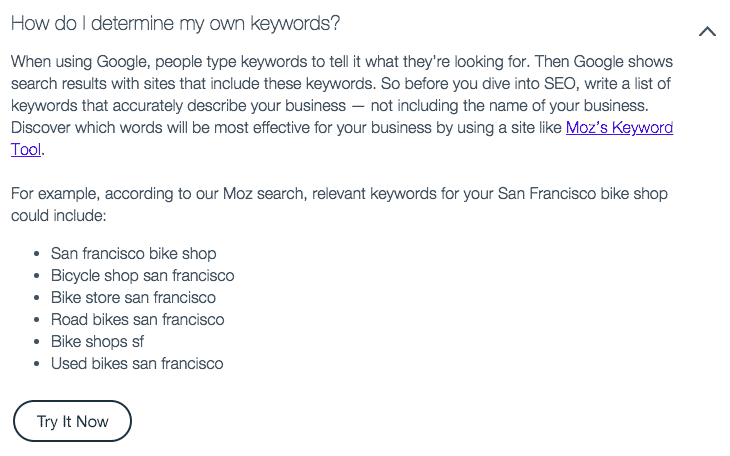Viewport: 730px width, 456px height.
Task: Click the paragraph starting "When using Google"
Action: [342, 106]
